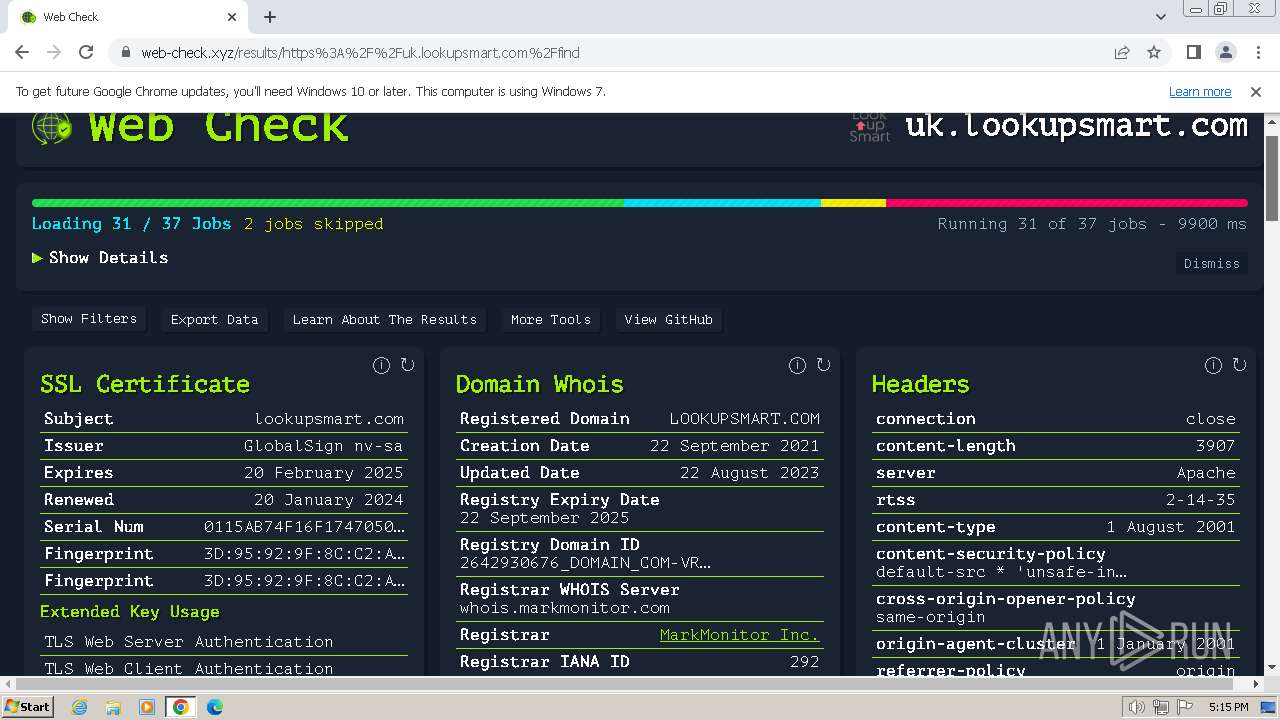The image size is (1280, 720).
Task: Click TLS Web Server Authentication row
Action: click(224, 642)
